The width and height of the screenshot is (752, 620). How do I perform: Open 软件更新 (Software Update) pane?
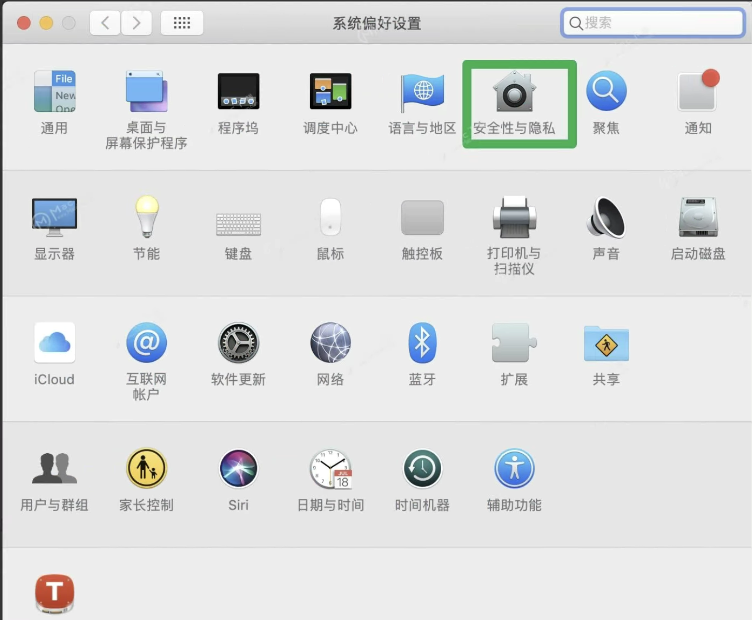coord(238,343)
